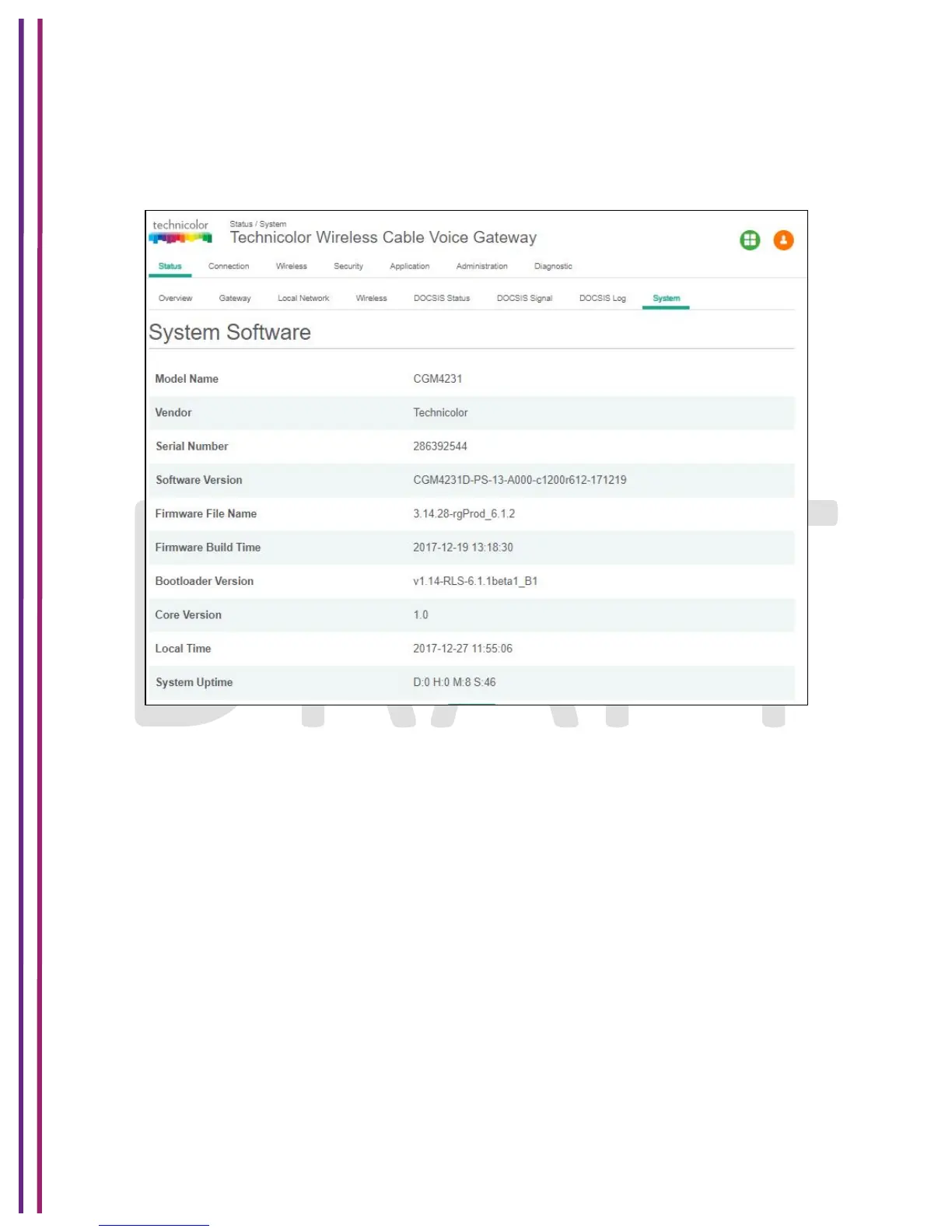Select build time 2017-12-19 13:18:30

(x=463, y=547)
